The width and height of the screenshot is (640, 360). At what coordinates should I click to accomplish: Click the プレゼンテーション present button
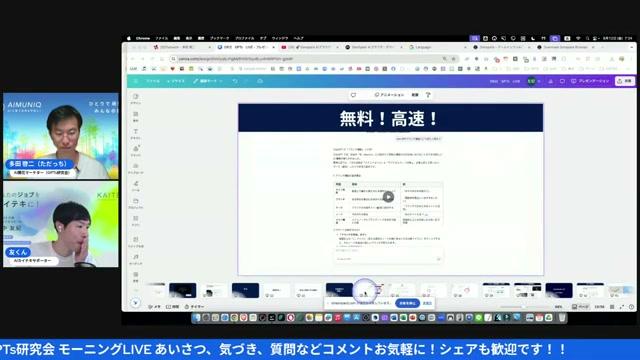pyautogui.click(x=590, y=81)
